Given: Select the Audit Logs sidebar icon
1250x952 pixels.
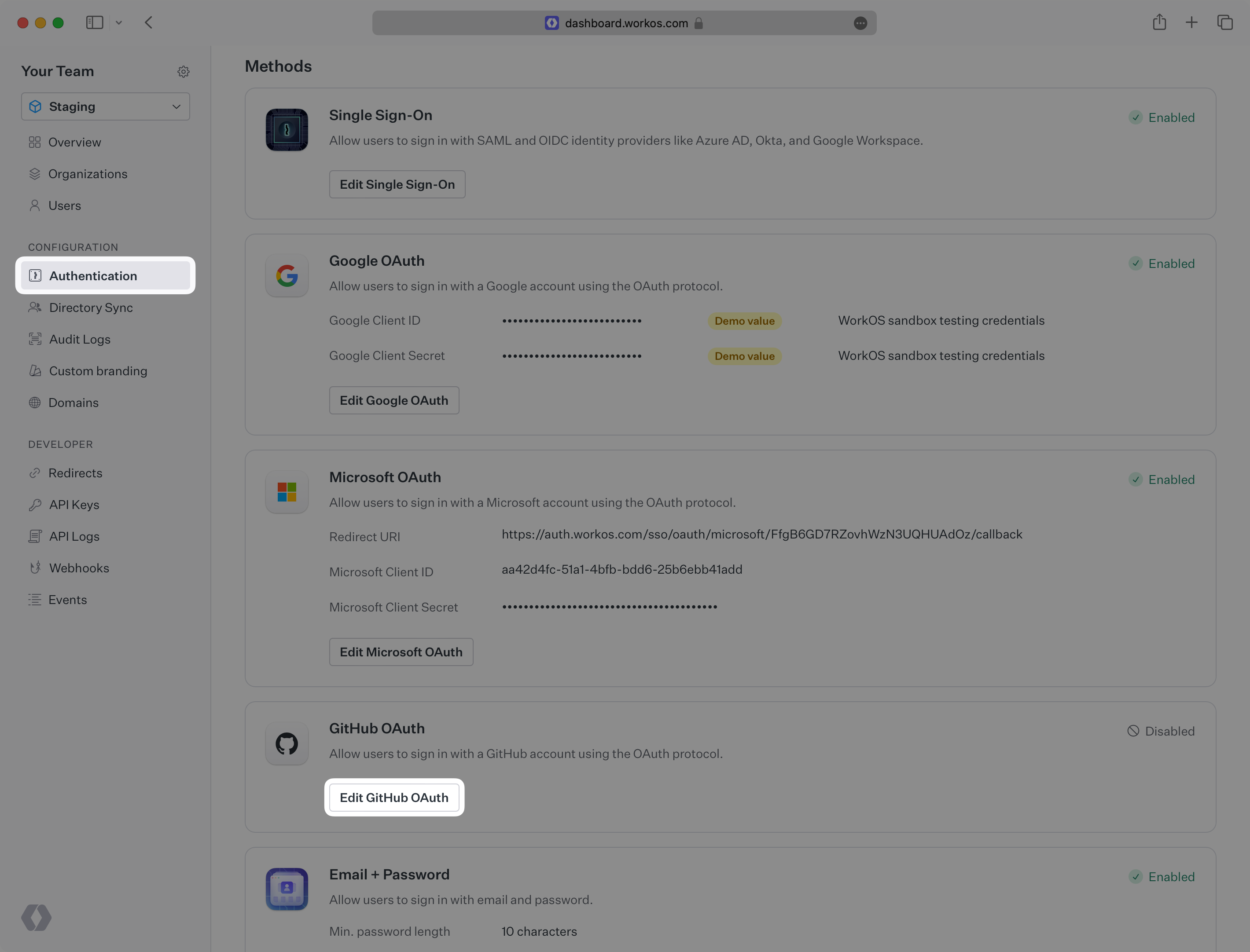Looking at the screenshot, I should tap(35, 339).
